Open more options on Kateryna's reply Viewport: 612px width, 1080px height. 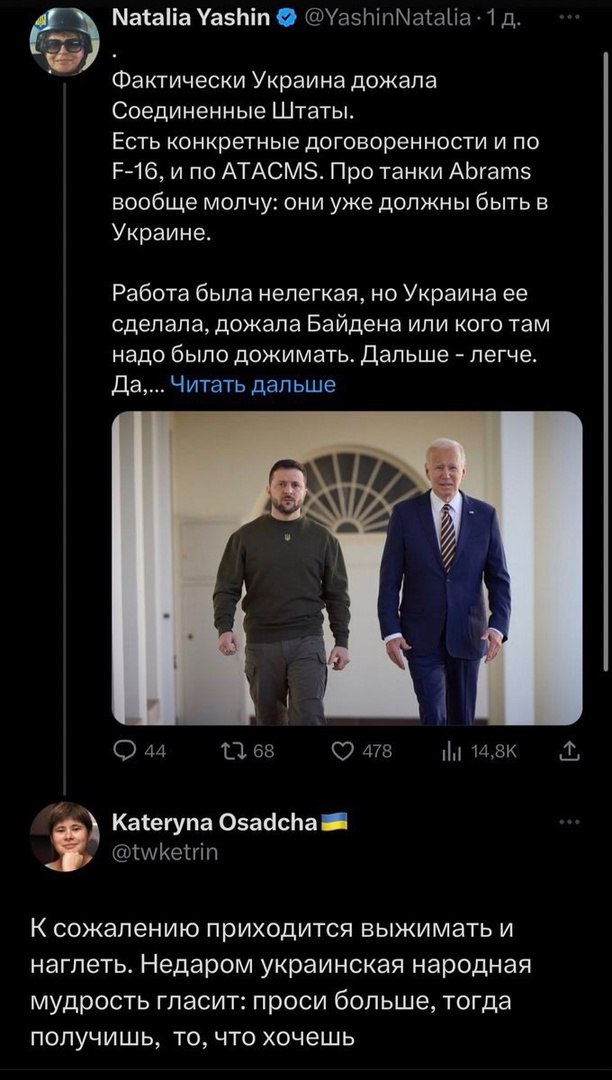[569, 822]
